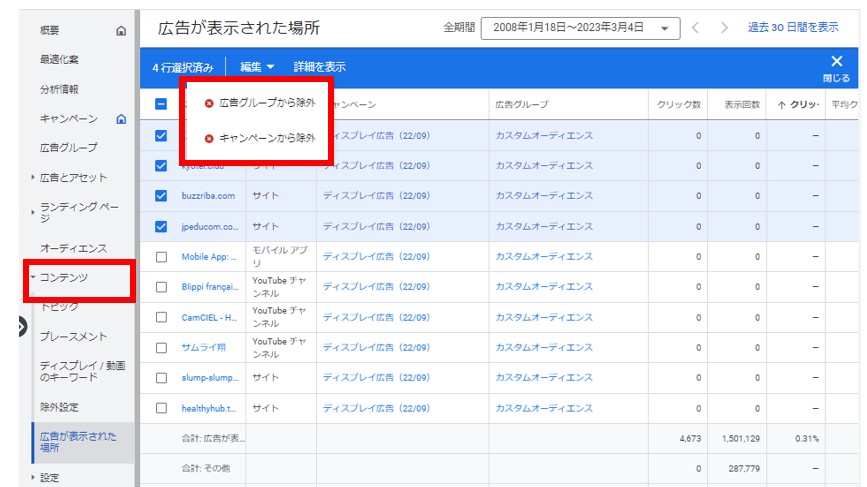Screen dimensions: 867x487
Task: Open 除外設定 in the sidebar
Action: (59, 407)
